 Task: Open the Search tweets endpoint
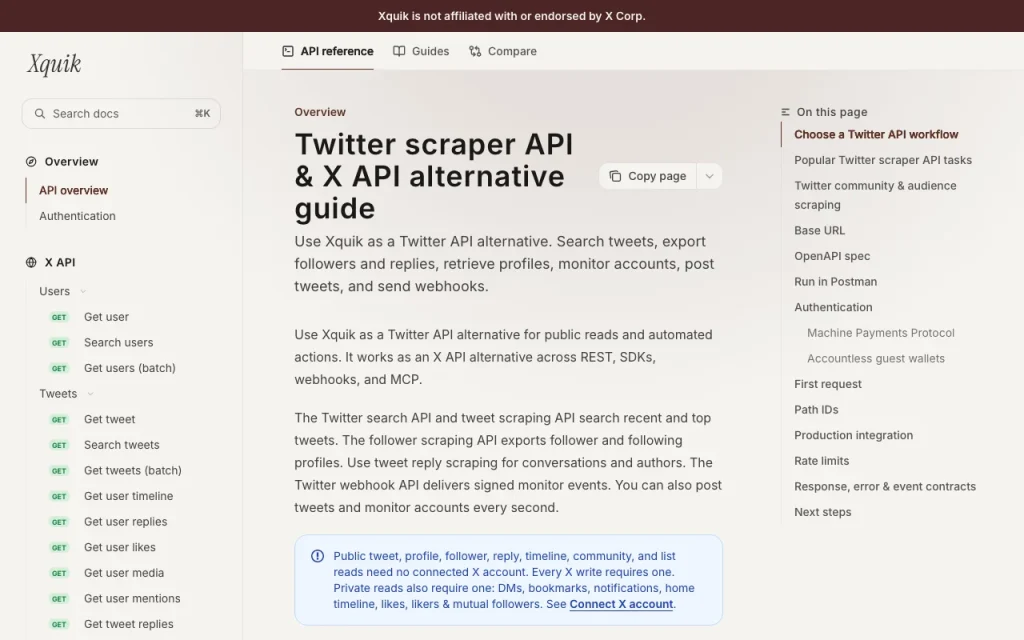pos(121,445)
